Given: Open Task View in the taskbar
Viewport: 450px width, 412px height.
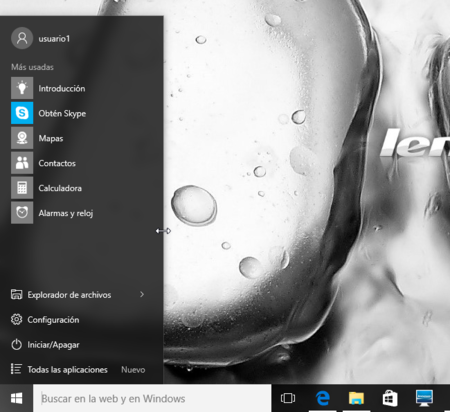Looking at the screenshot, I should [x=288, y=398].
